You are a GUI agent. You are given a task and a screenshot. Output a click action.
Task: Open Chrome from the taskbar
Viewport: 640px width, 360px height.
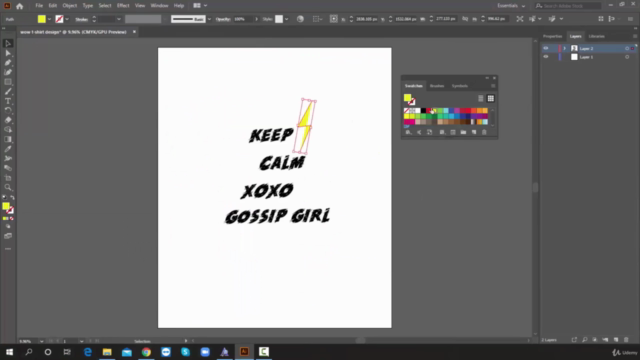(x=146, y=352)
